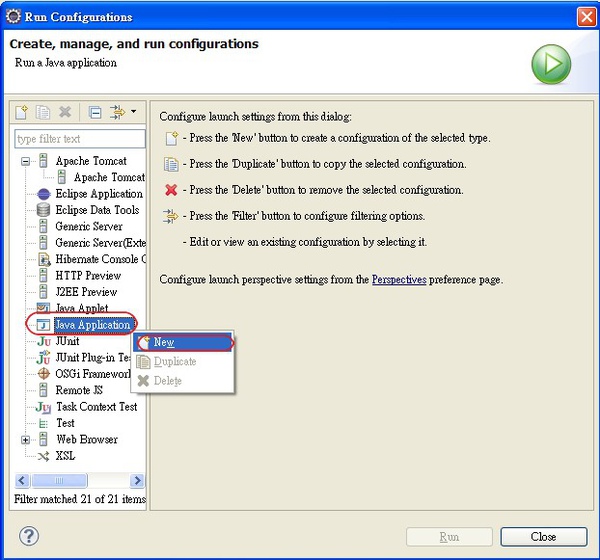
Task: Select the Eclipse Data Tools entry
Action: 97,210
